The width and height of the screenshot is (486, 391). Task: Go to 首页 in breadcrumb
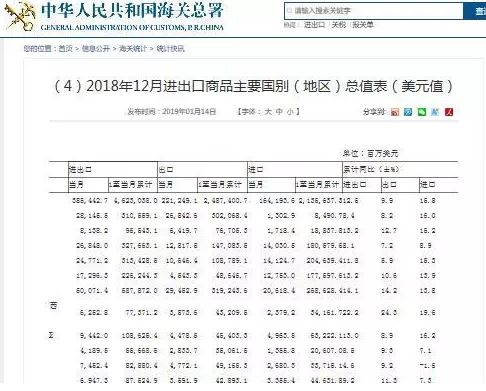[x=65, y=49]
